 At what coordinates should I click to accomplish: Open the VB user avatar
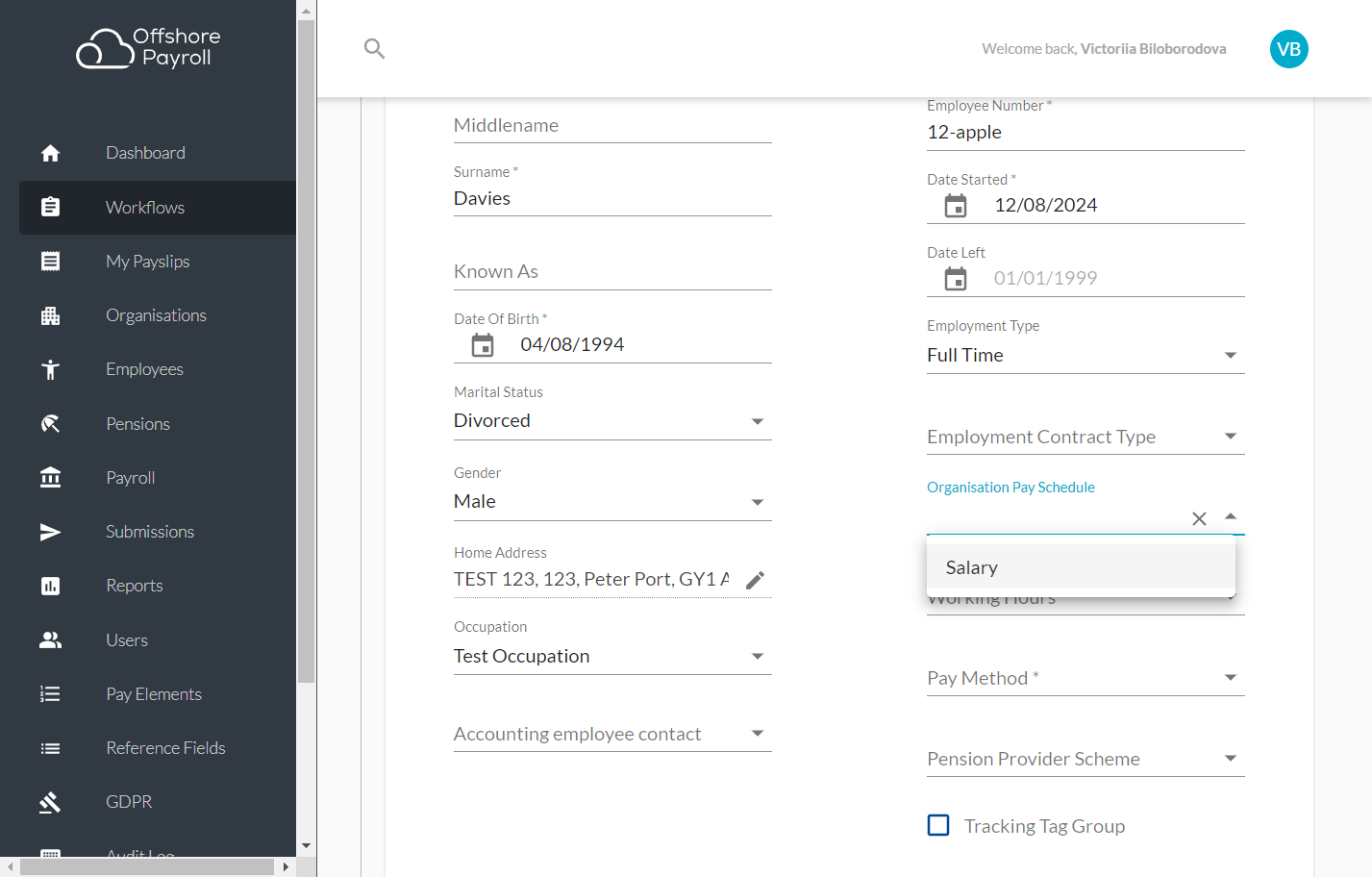point(1288,49)
